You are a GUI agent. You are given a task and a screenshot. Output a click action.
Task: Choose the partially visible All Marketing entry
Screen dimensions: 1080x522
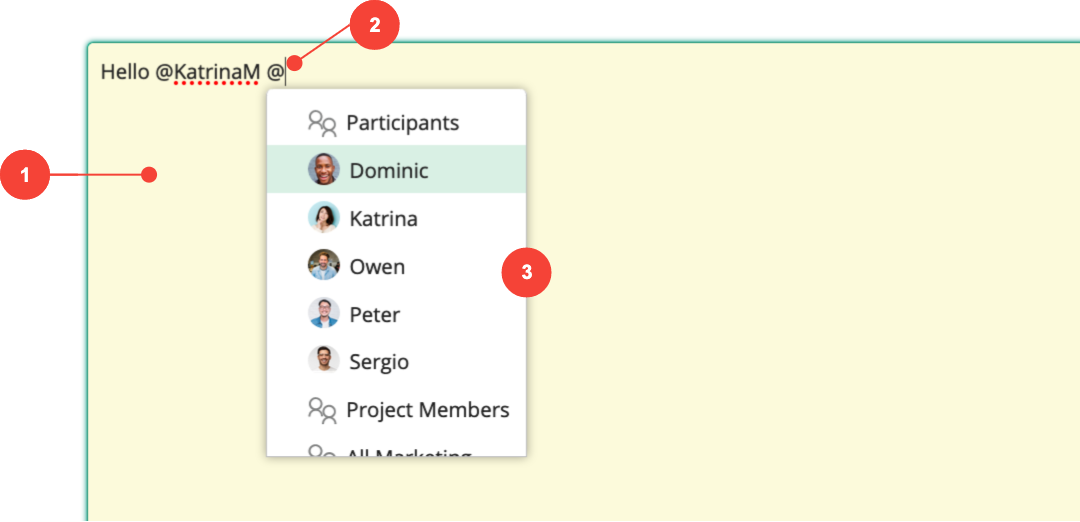tap(396, 446)
